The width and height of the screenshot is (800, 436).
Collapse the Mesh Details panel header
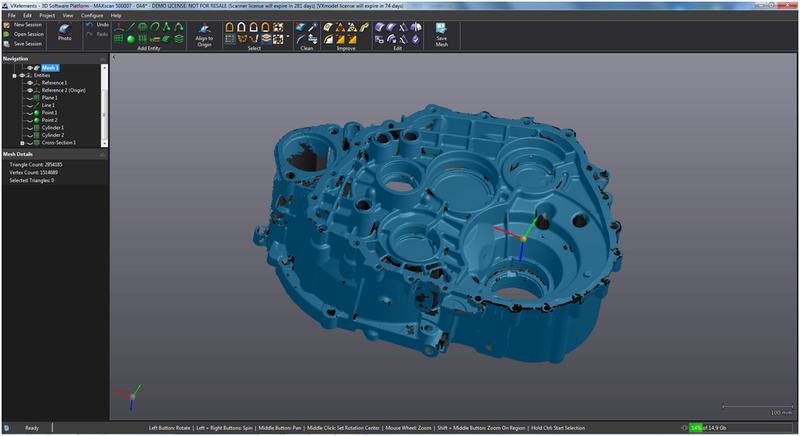click(101, 155)
